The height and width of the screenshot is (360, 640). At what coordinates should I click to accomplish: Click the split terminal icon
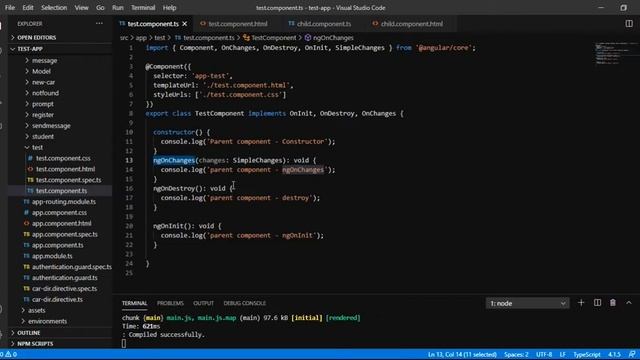597,303
